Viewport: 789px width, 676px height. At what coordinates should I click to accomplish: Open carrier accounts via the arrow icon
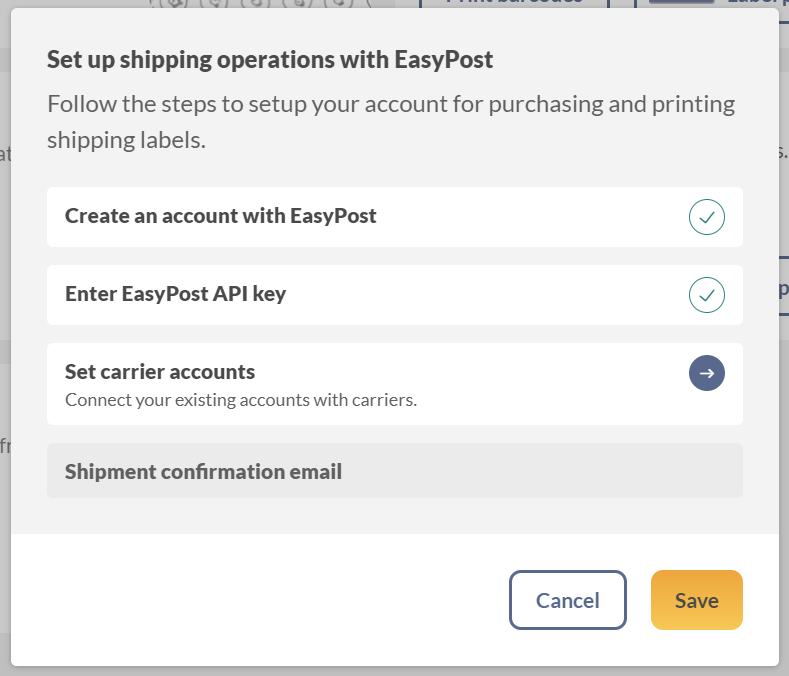click(x=706, y=373)
